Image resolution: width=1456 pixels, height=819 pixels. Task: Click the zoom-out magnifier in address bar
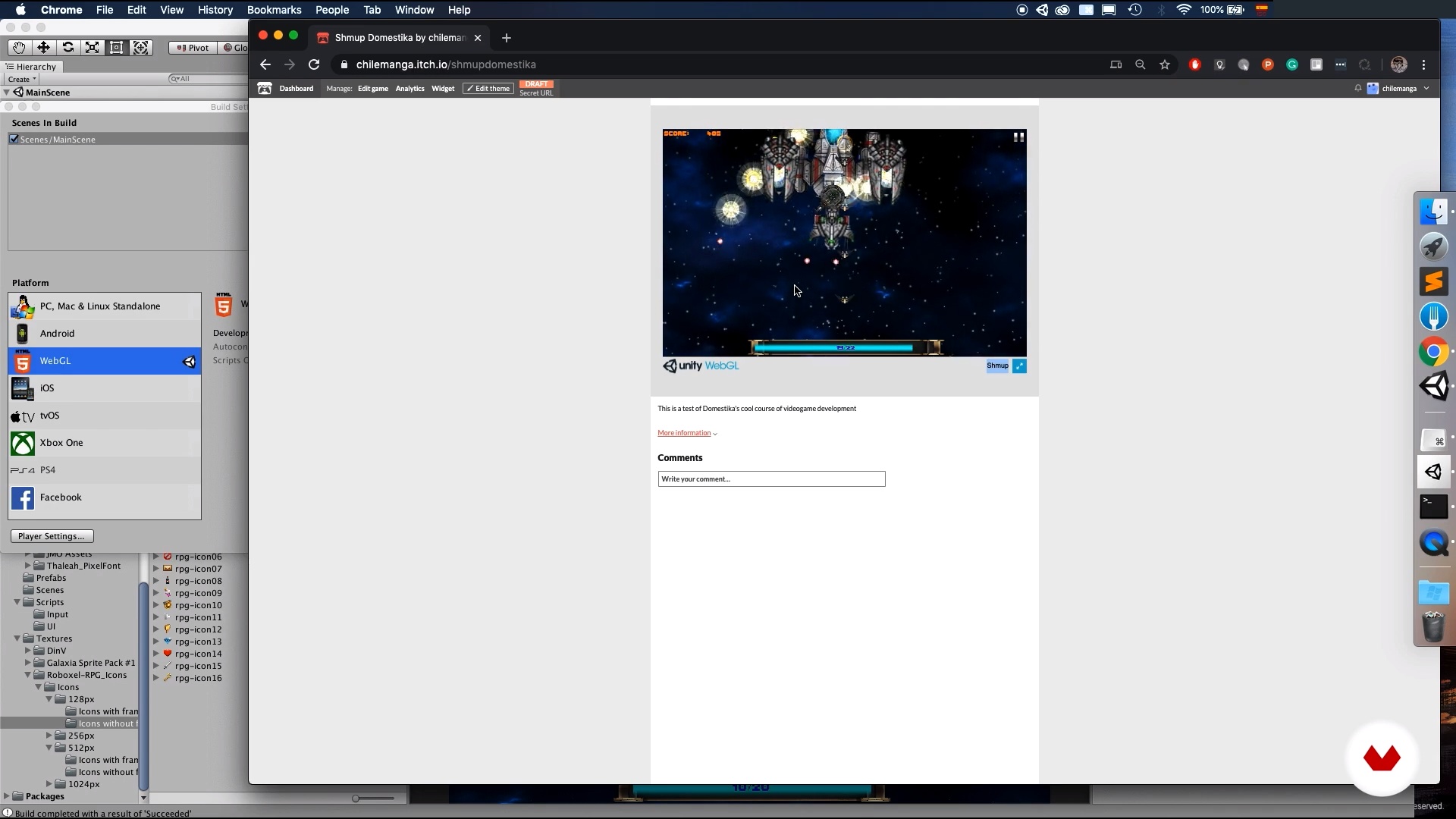(1140, 64)
